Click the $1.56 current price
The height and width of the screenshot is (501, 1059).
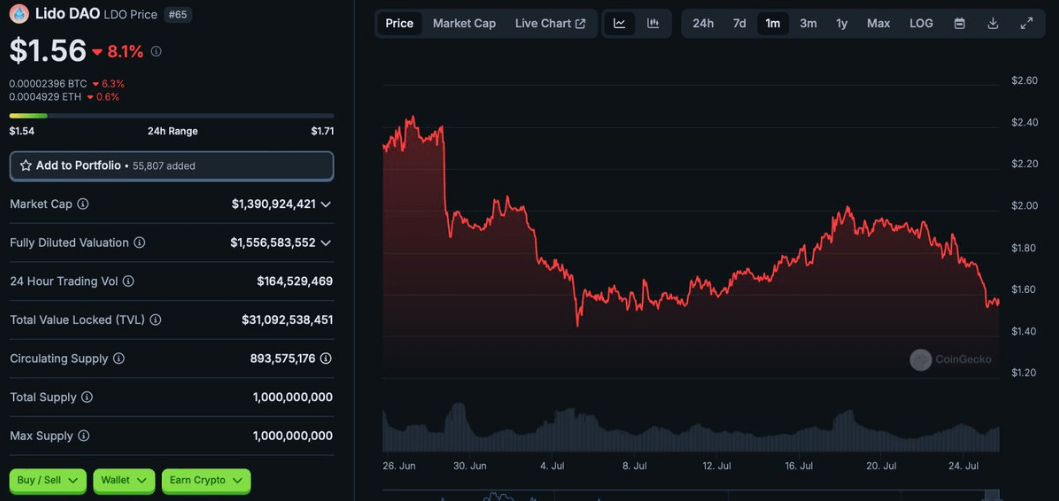[x=48, y=51]
